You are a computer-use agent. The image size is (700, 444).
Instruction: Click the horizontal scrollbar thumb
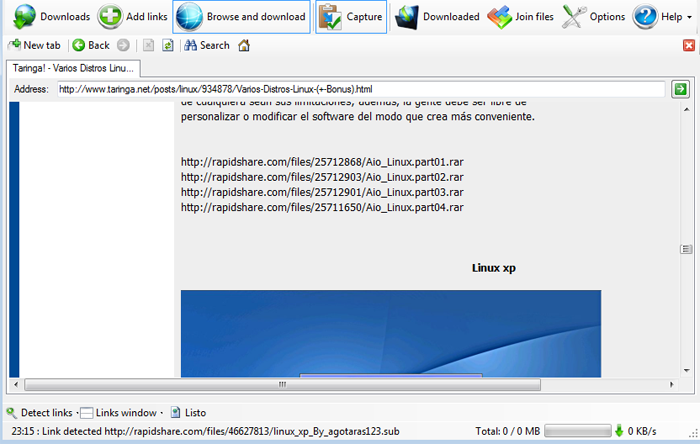(282, 384)
